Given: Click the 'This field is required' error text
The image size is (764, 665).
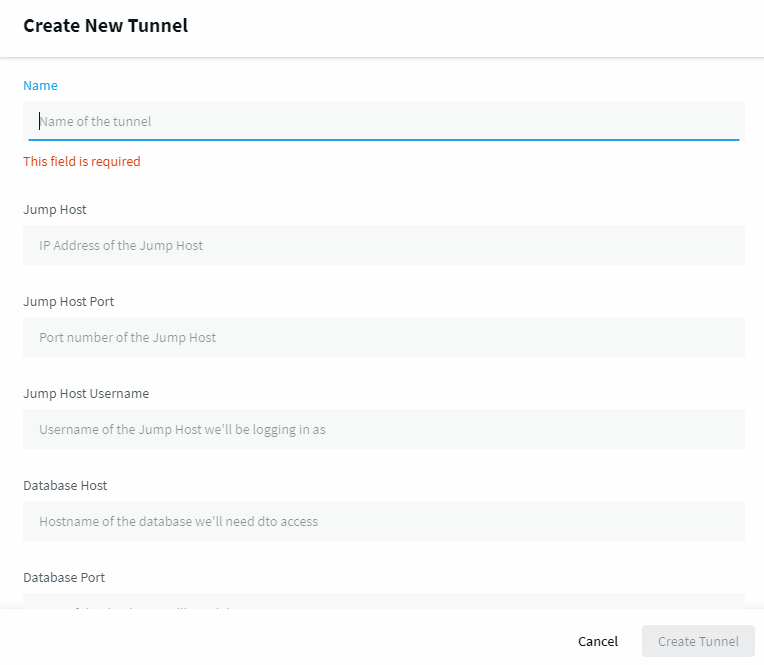Looking at the screenshot, I should pos(82,161).
